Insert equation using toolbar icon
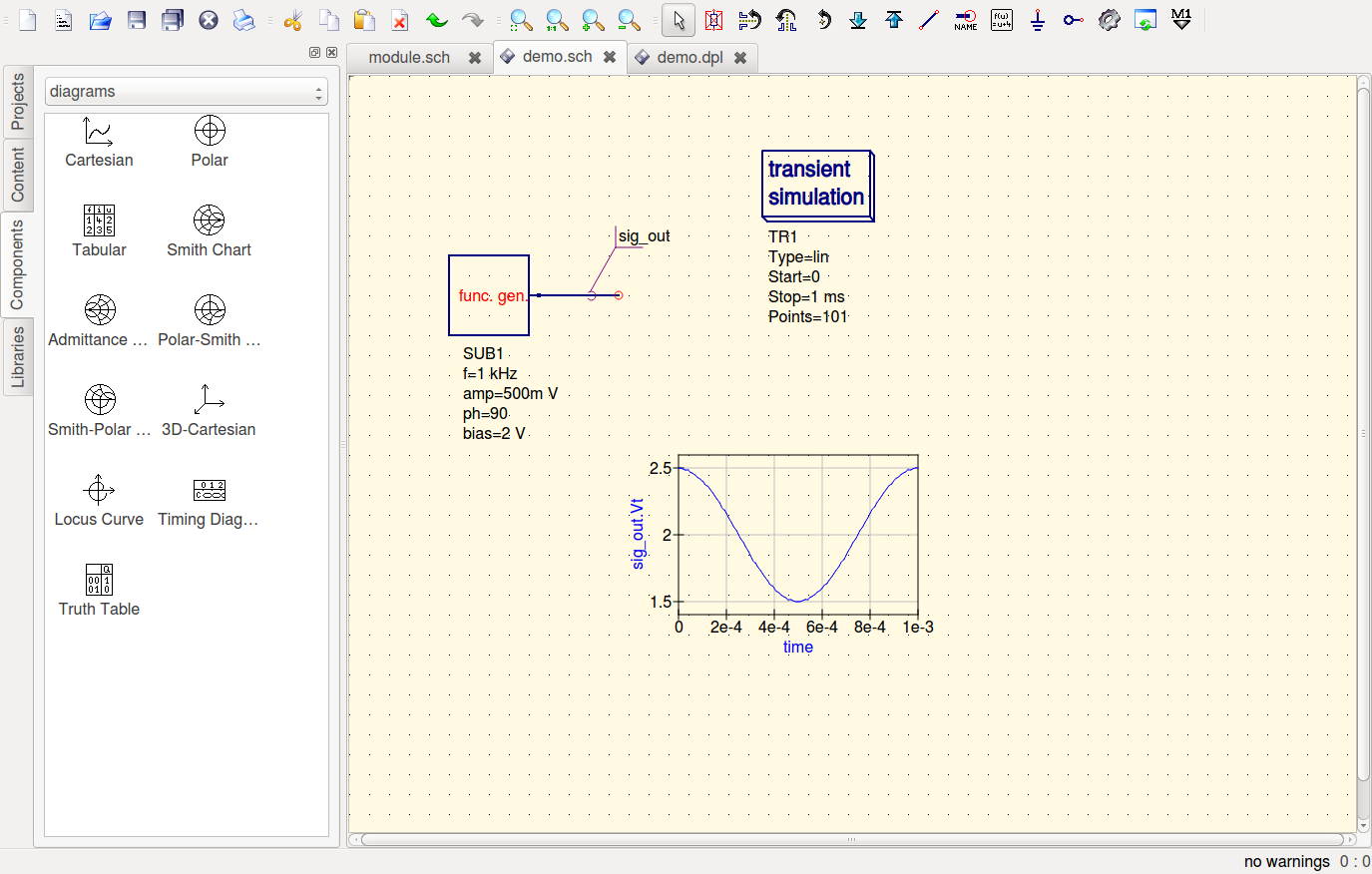Image resolution: width=1372 pixels, height=874 pixels. [1002, 20]
